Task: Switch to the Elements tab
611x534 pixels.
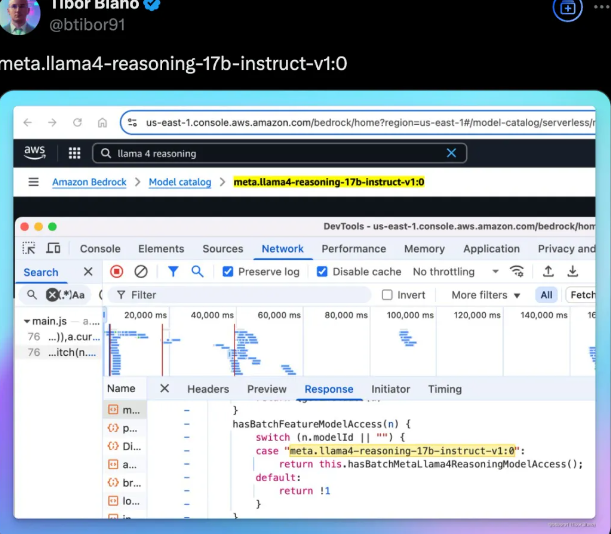Action: pyautogui.click(x=161, y=249)
